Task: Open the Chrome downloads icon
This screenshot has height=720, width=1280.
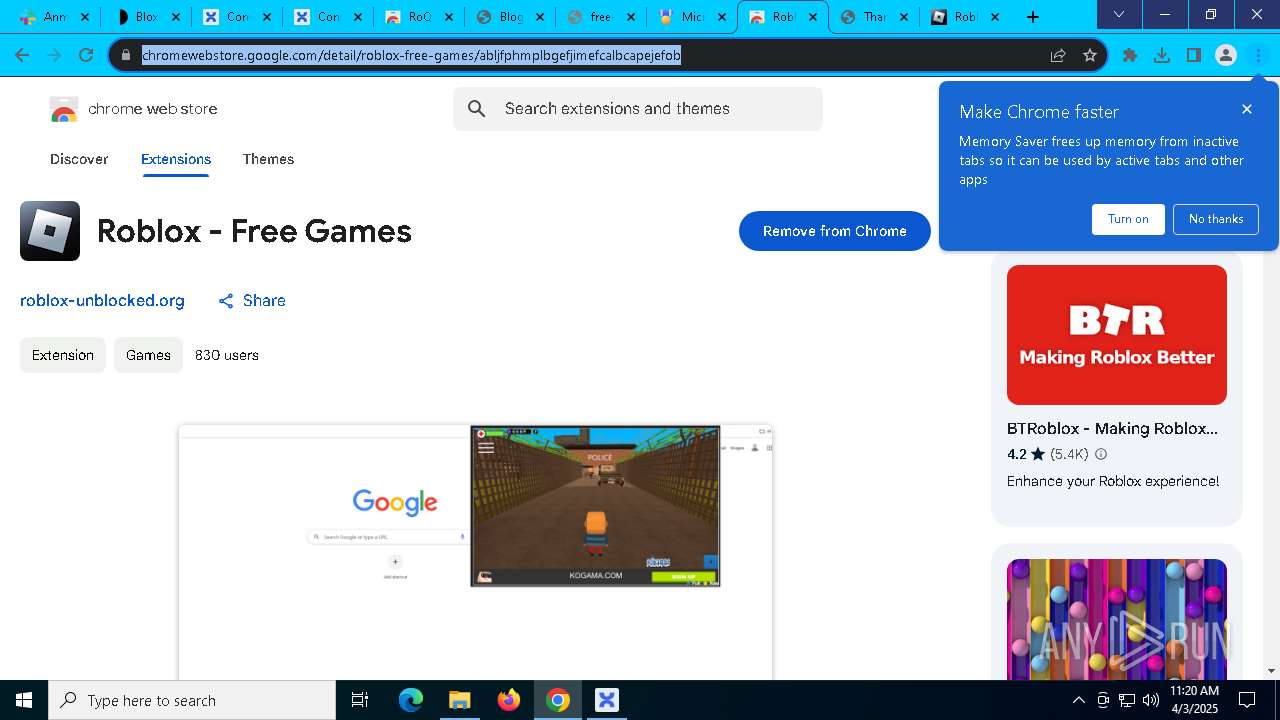Action: tap(1162, 55)
